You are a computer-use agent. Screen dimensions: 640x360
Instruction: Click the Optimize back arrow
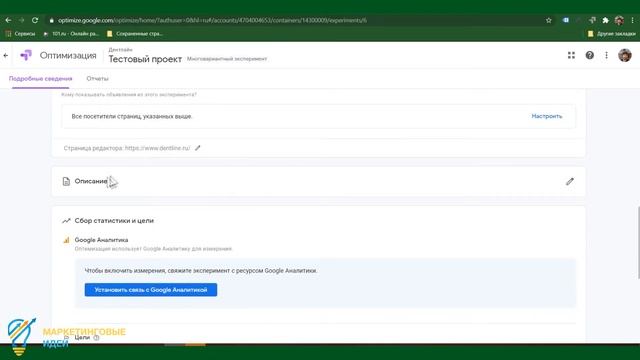[6, 55]
